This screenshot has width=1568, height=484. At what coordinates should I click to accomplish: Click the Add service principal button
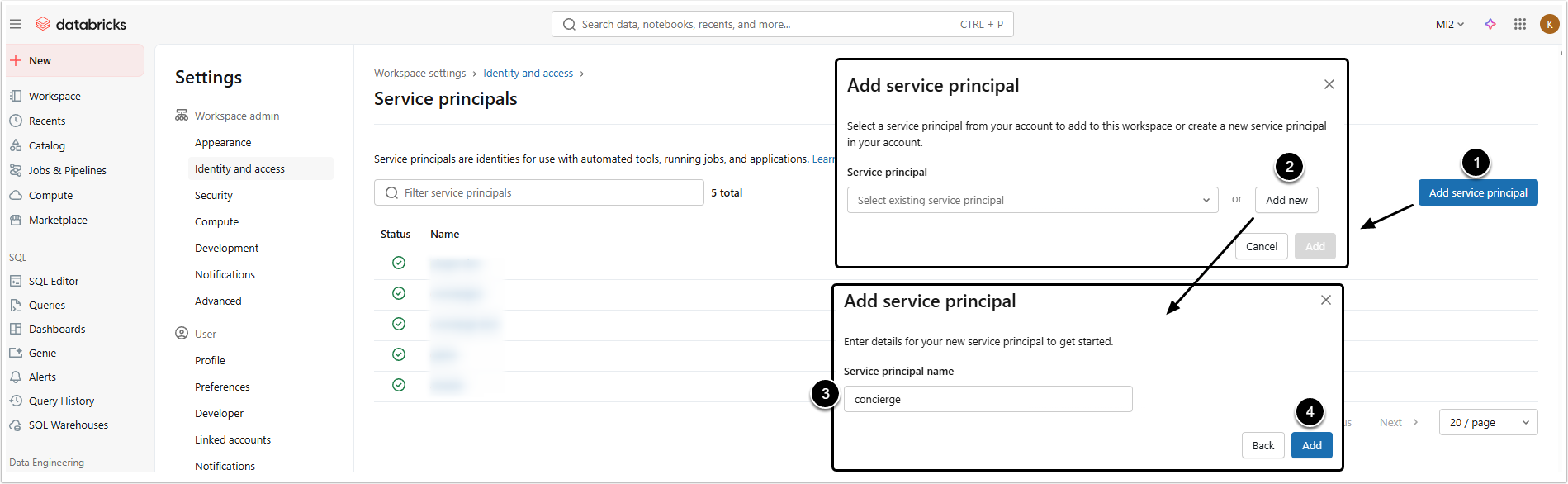1477,192
